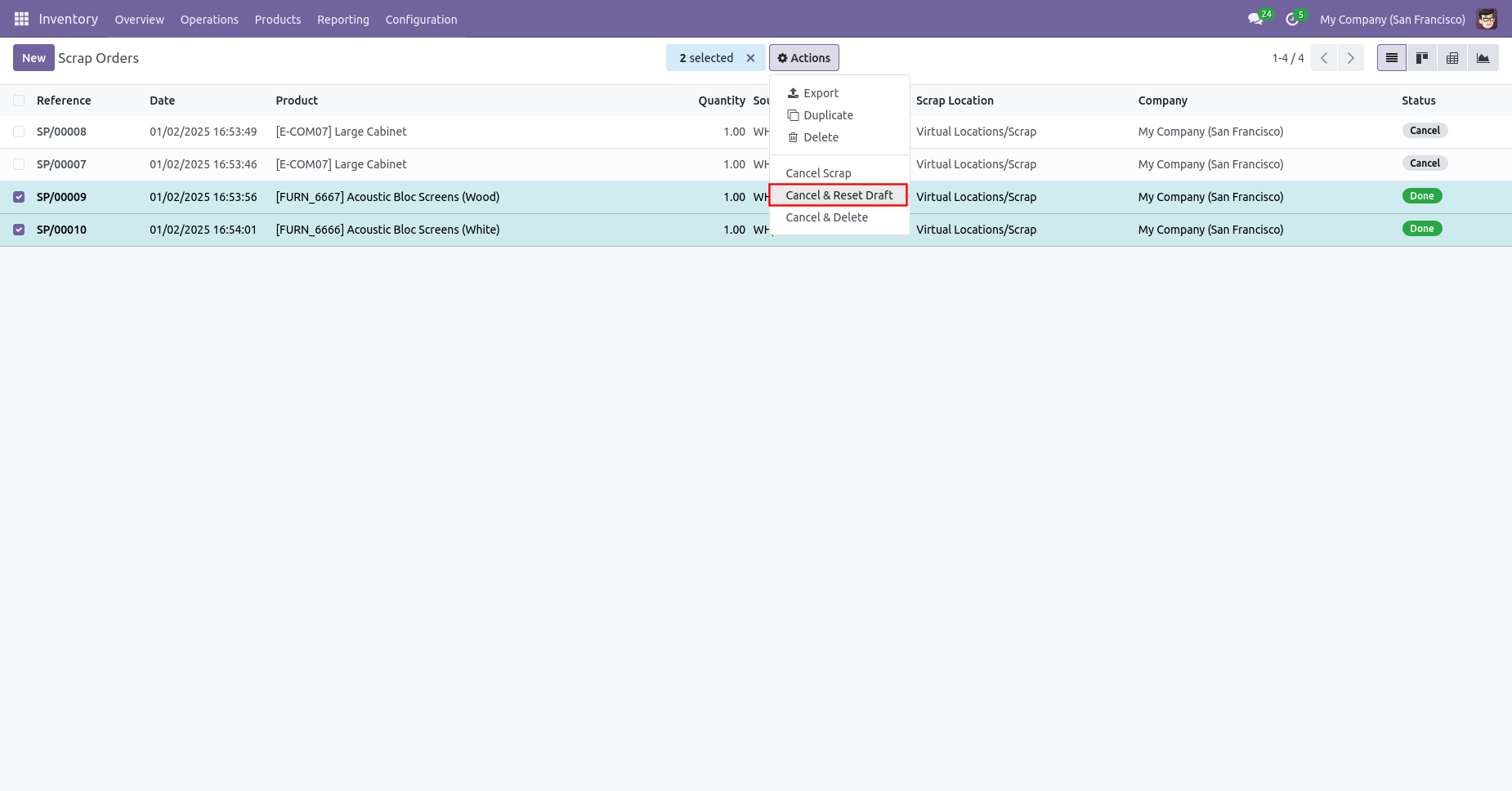The width and height of the screenshot is (1512, 791).
Task: Open the apps grid home menu icon
Action: (21, 19)
